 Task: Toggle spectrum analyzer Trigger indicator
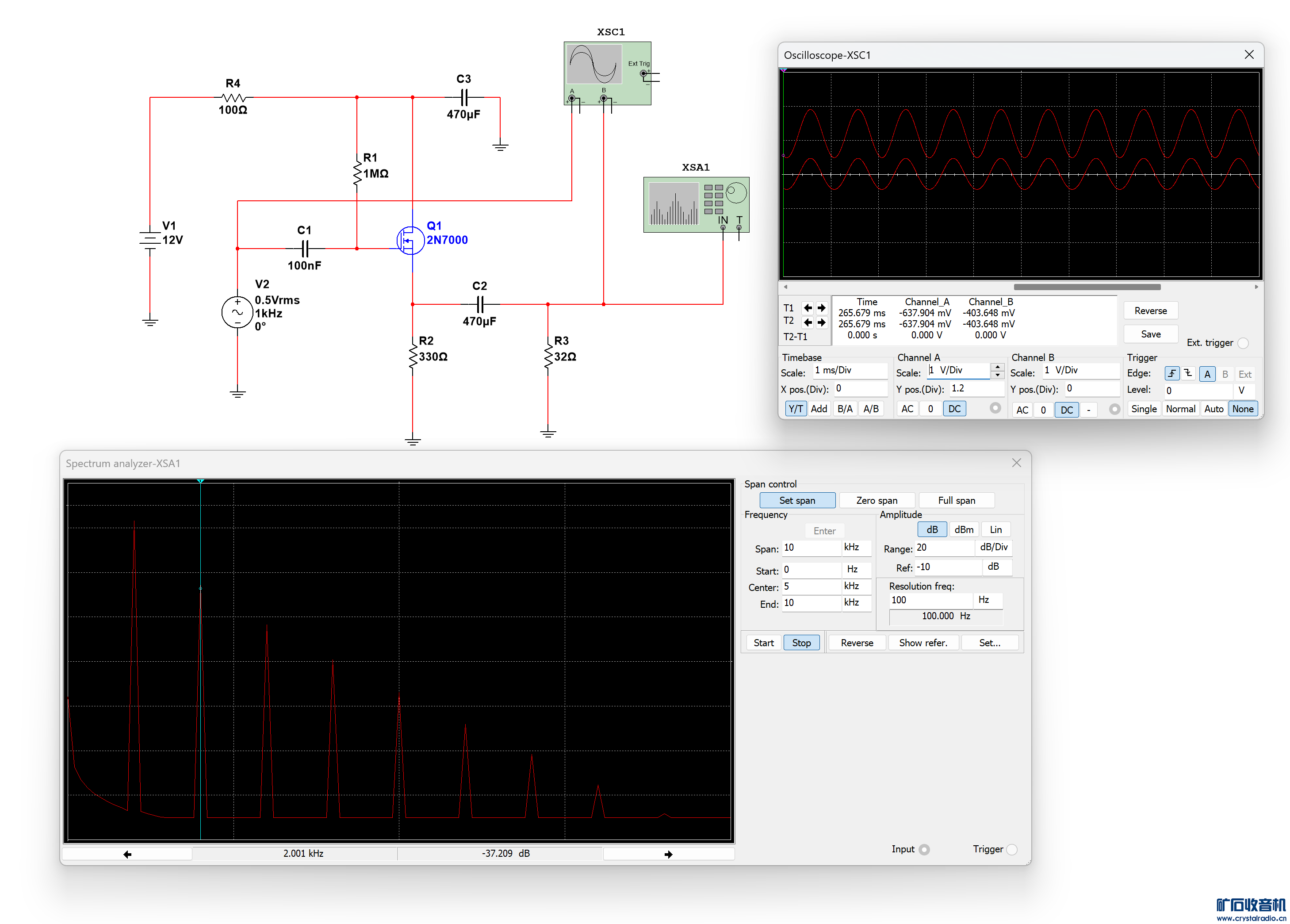click(1011, 849)
